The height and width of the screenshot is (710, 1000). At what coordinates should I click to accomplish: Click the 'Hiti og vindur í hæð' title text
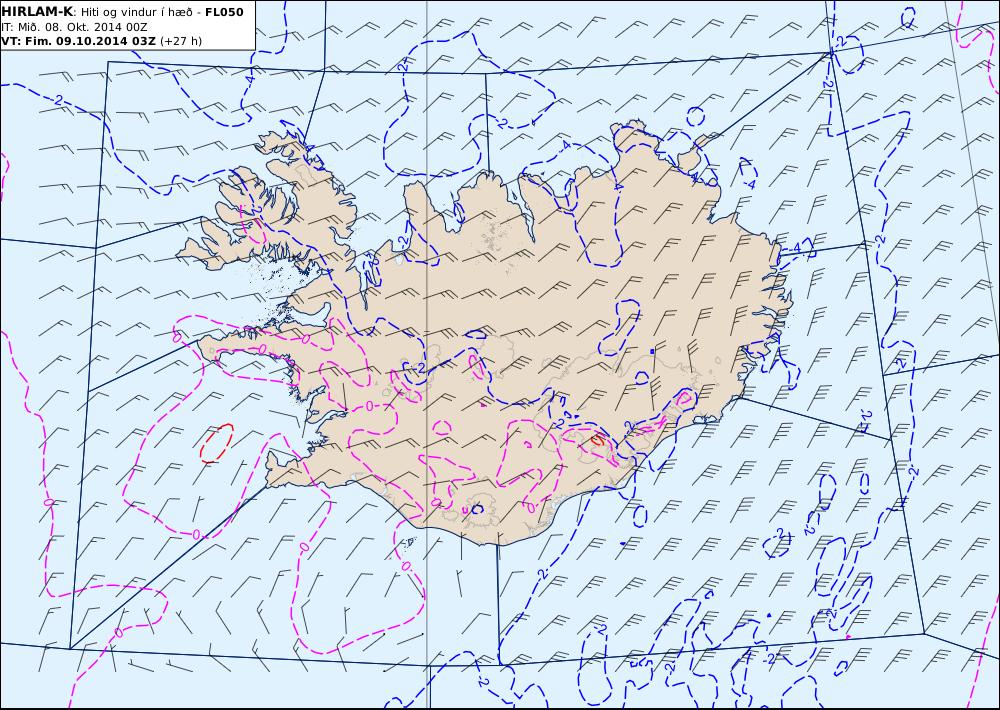[136, 12]
